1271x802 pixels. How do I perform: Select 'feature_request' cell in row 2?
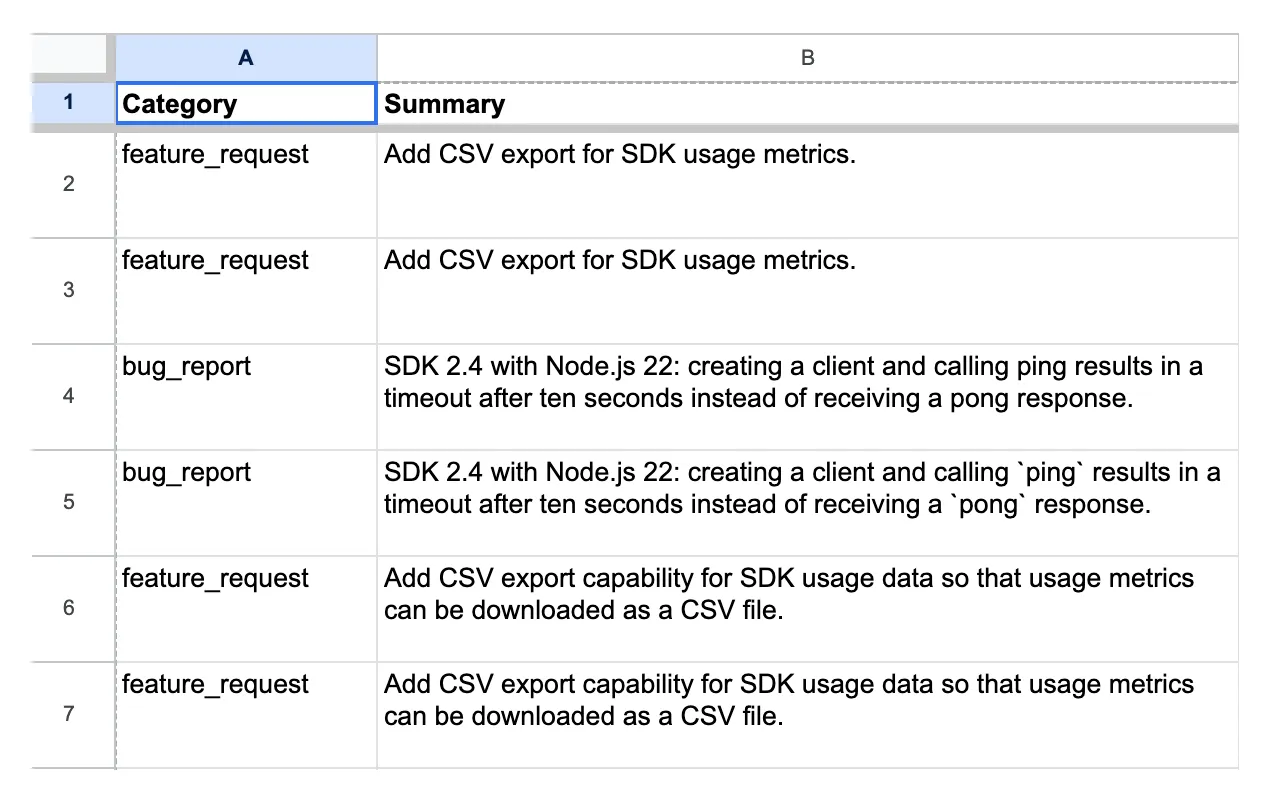point(247,184)
